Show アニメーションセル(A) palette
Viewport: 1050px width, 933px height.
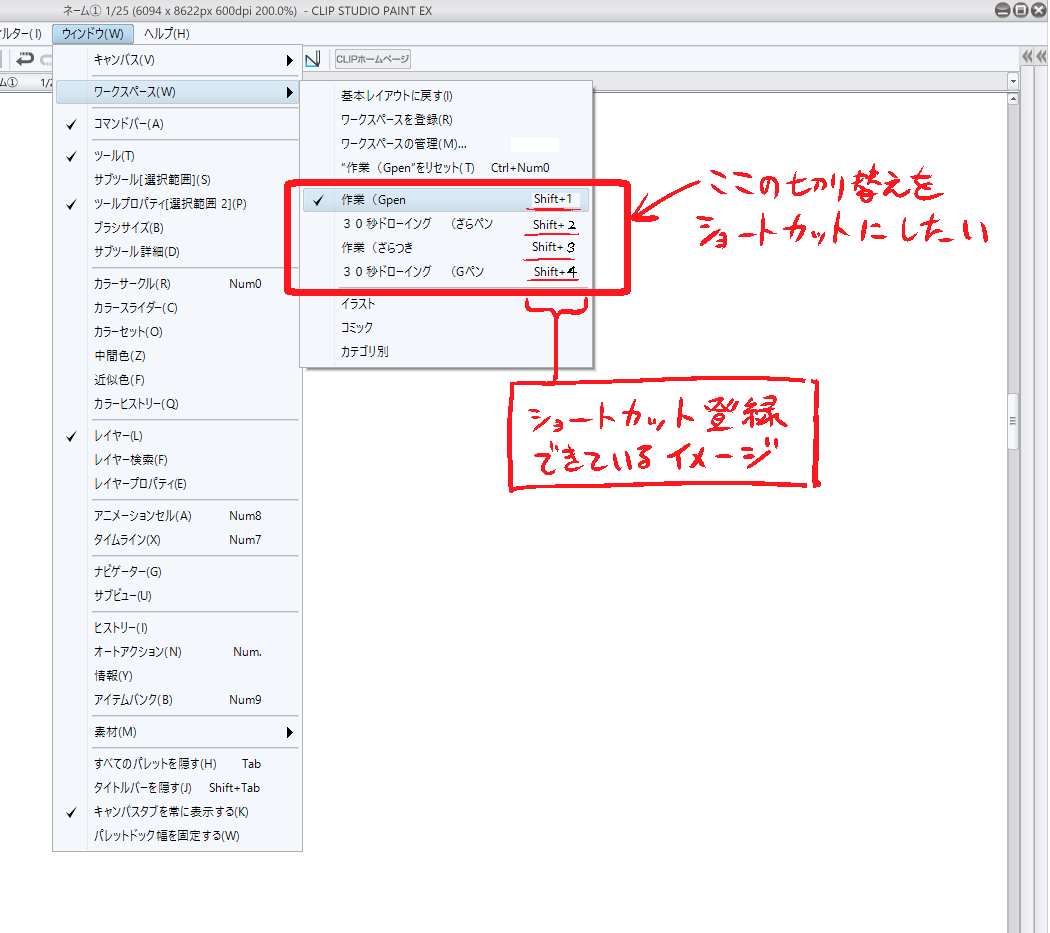click(x=177, y=516)
